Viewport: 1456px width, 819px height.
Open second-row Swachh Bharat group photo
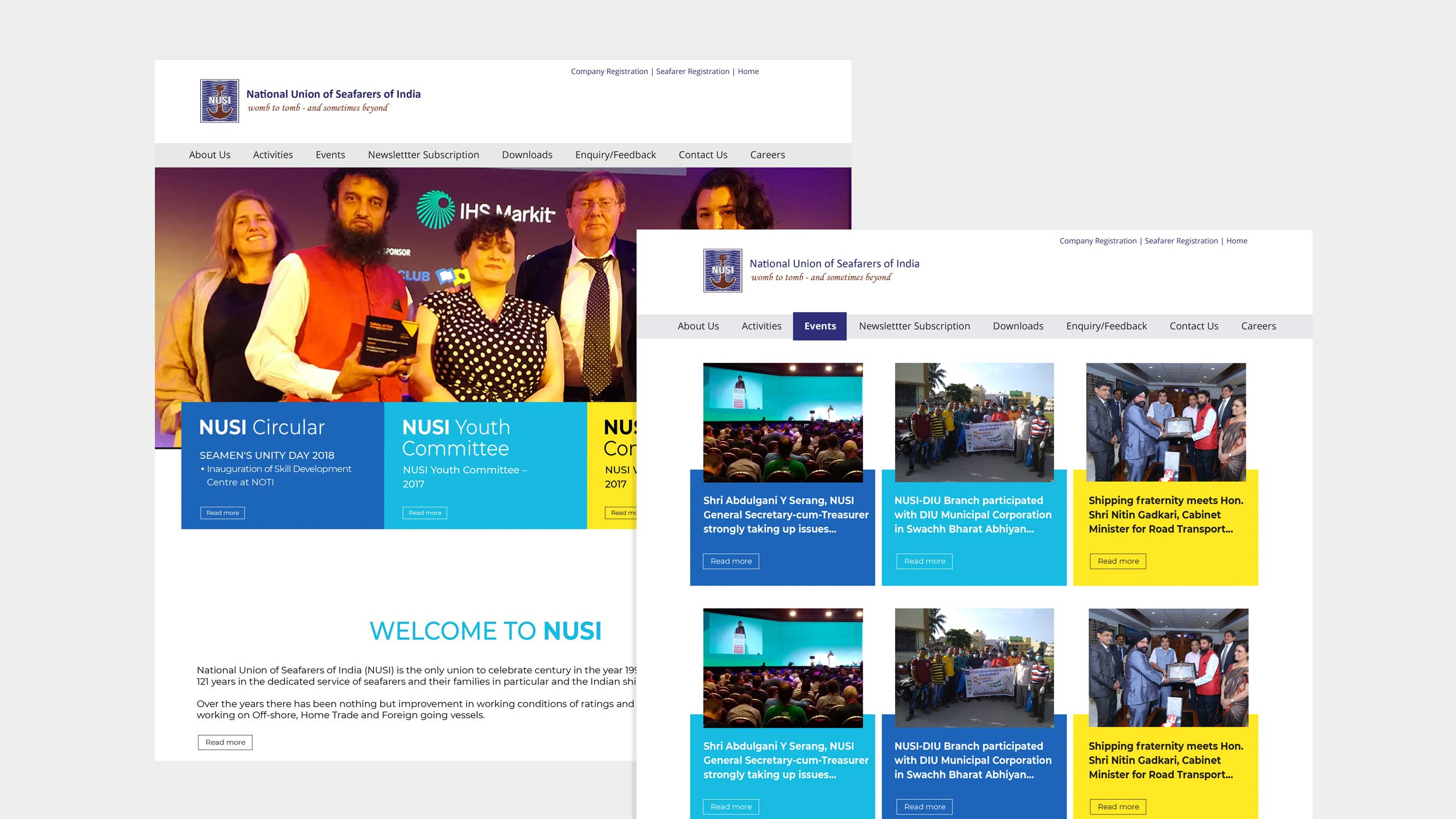[x=974, y=669]
